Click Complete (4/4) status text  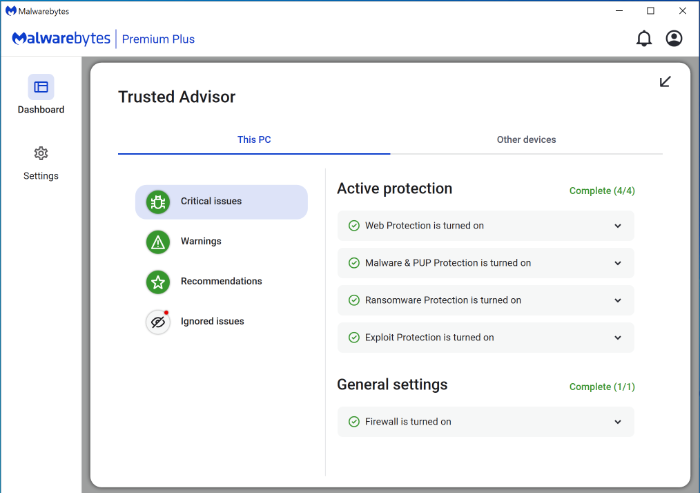click(602, 191)
